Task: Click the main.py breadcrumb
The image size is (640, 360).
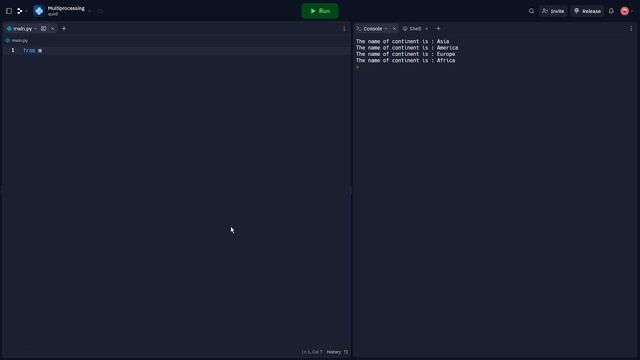Action: coord(17,40)
